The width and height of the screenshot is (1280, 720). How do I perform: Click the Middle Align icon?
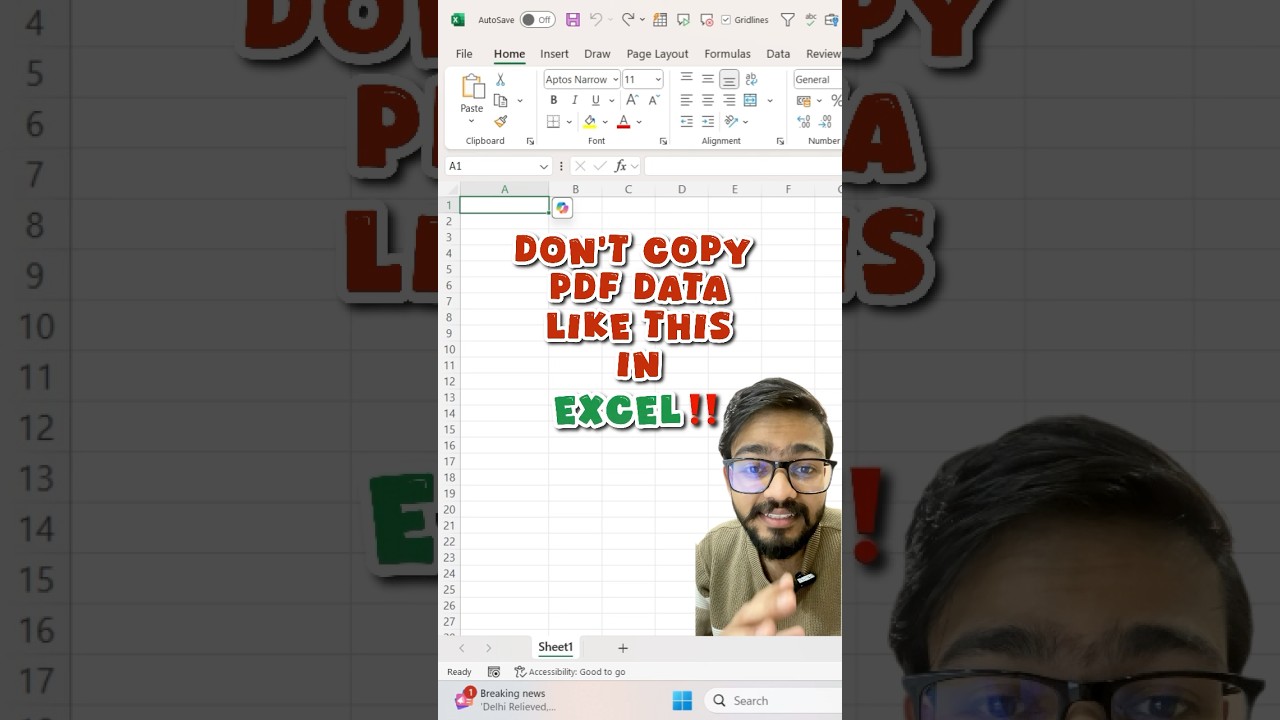pos(708,79)
